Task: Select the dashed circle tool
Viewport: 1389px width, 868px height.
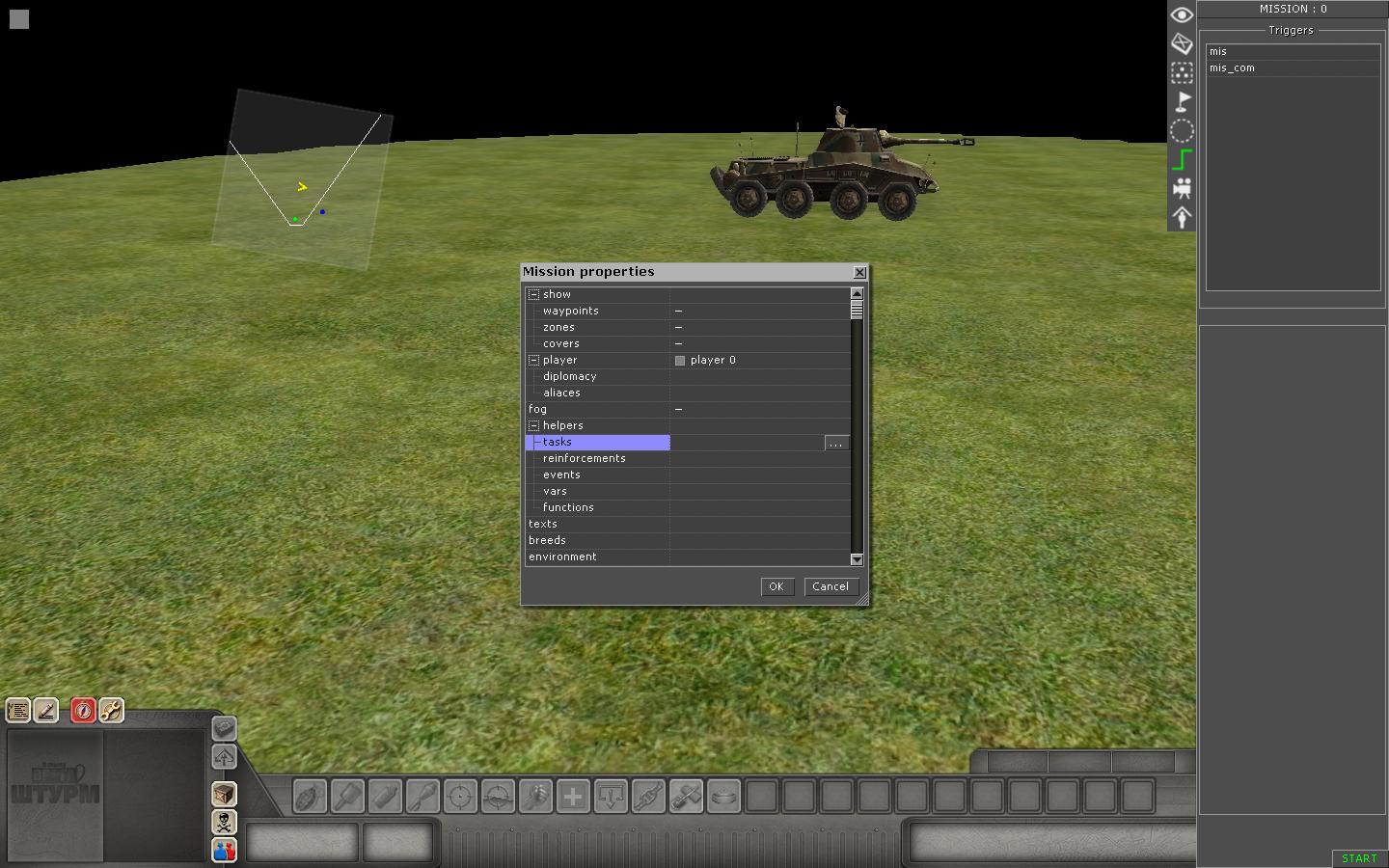Action: click(x=1182, y=130)
